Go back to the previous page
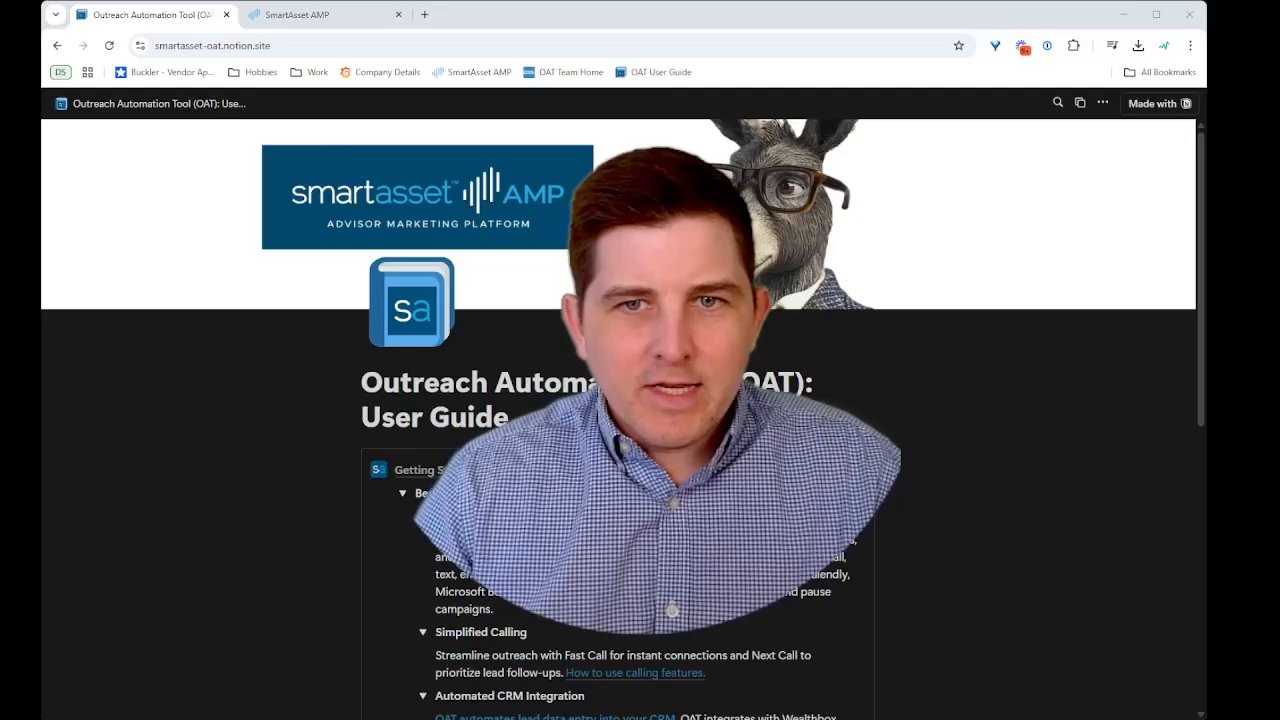Screen dimensions: 1280x720 point(57,45)
